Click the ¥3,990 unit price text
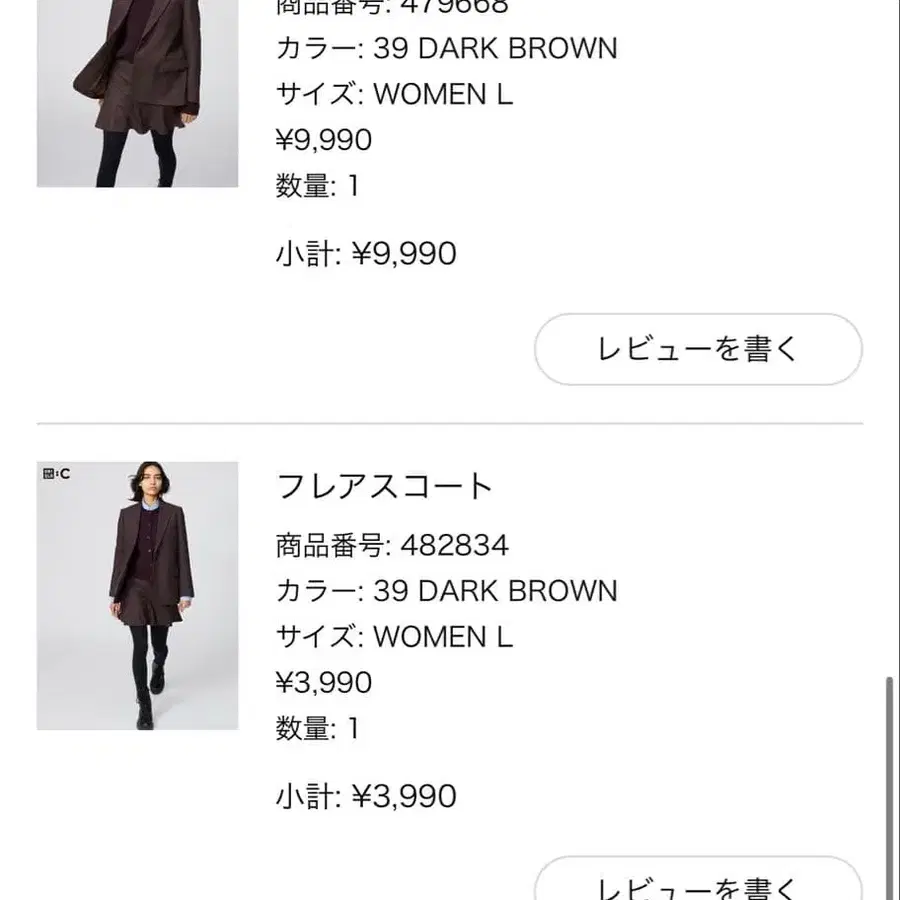This screenshot has height=900, width=900. [x=324, y=683]
